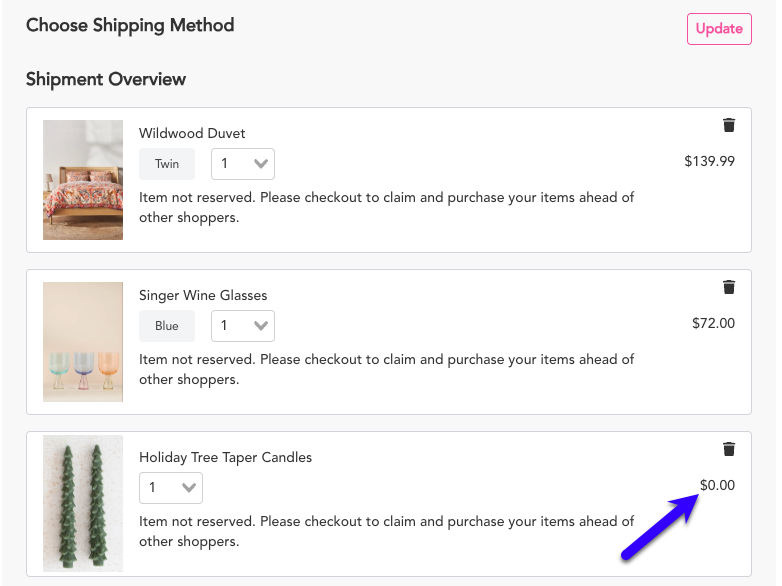Click the pink Update button
This screenshot has width=782, height=586.
point(718,29)
